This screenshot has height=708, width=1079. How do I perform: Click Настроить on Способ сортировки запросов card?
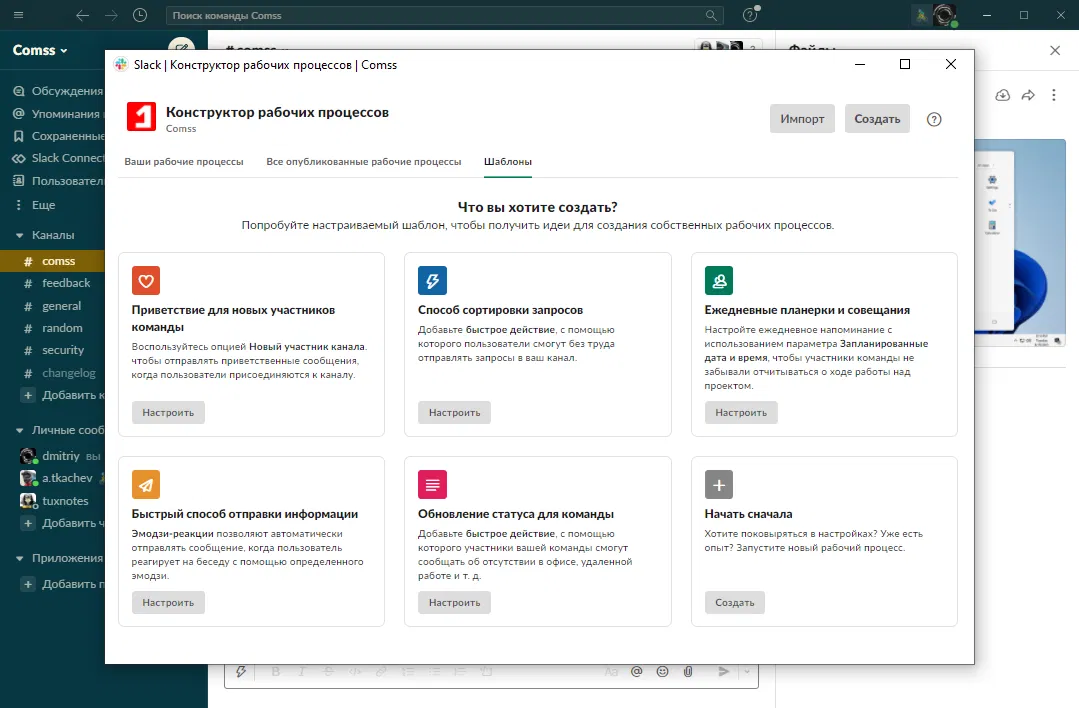(x=454, y=413)
